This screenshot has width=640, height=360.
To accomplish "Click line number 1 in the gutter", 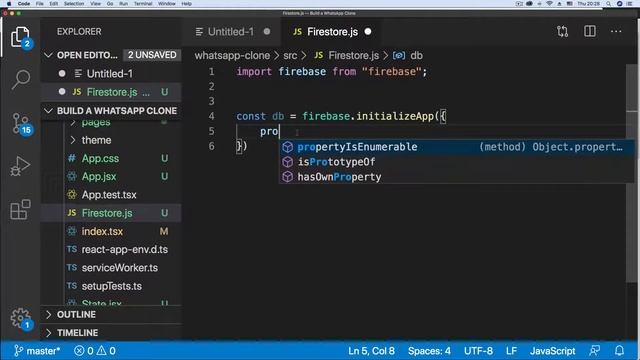I will (211, 72).
